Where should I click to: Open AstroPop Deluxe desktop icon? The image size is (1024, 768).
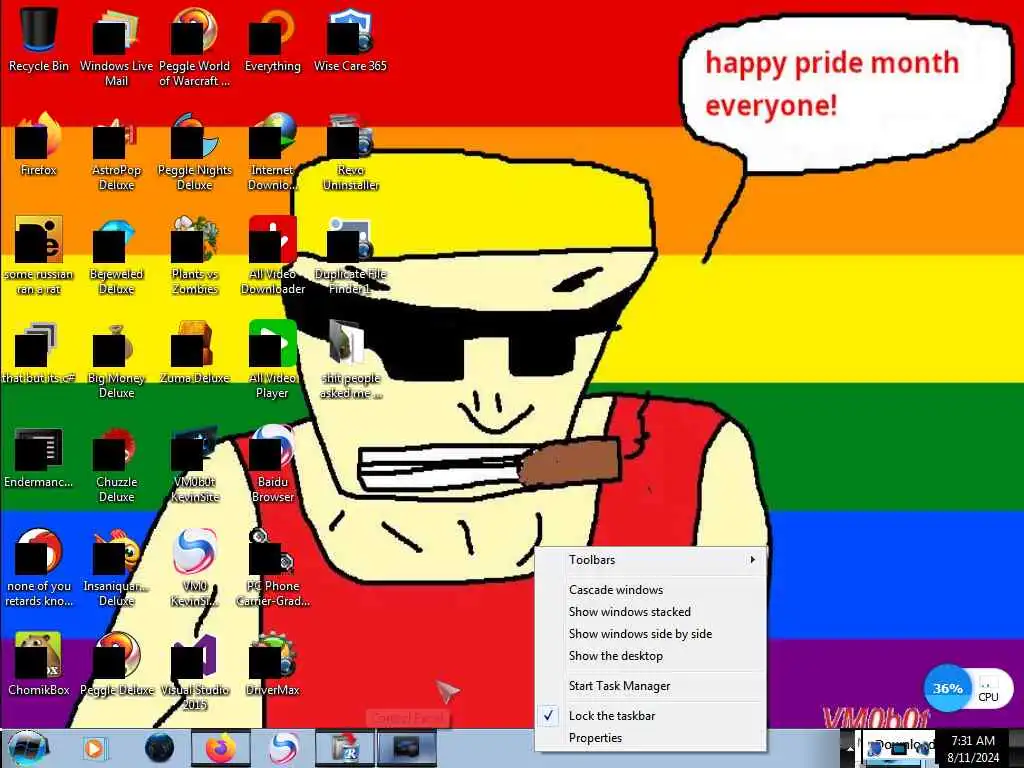(x=116, y=152)
